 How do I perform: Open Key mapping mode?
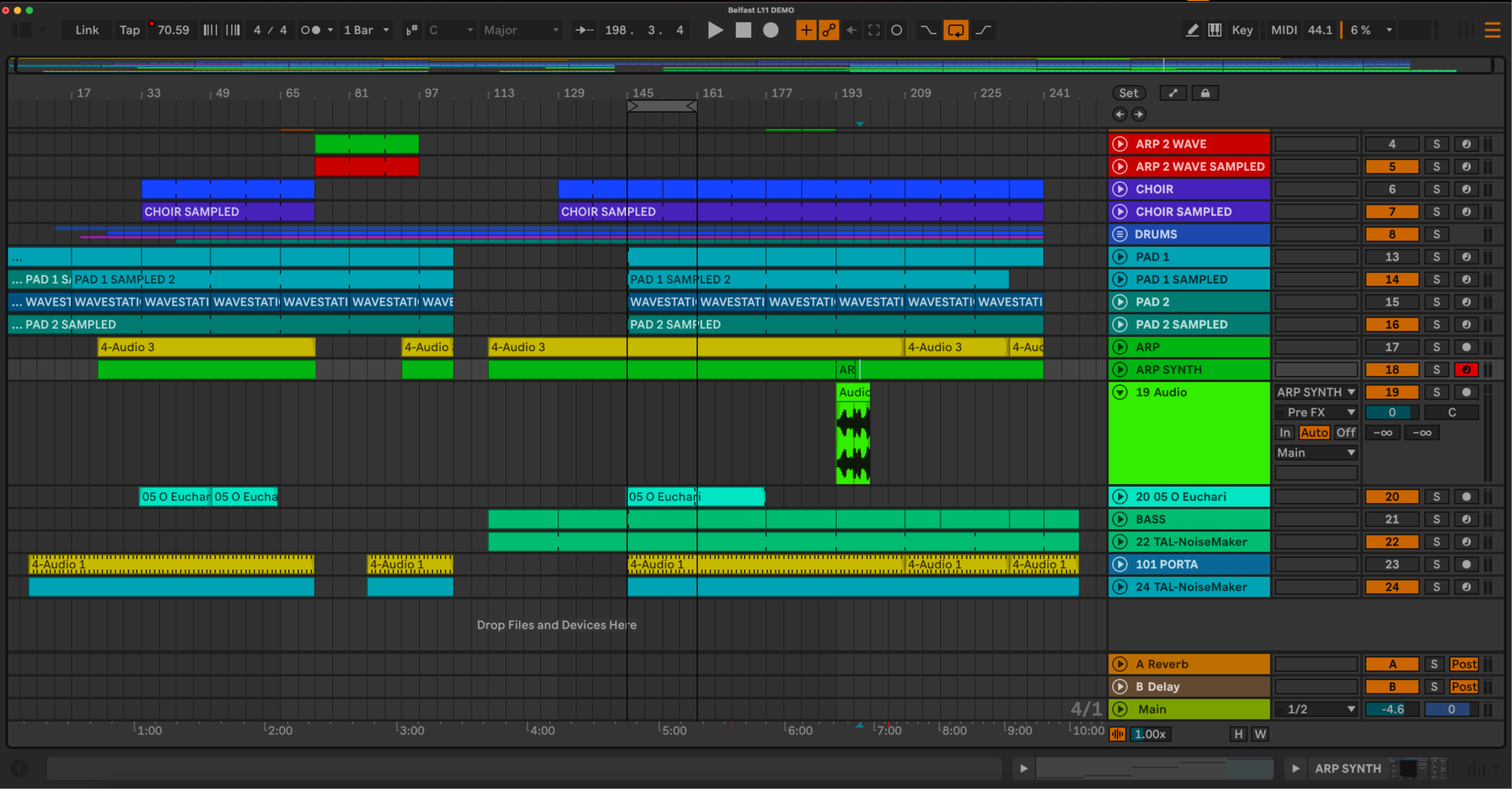point(1242,30)
